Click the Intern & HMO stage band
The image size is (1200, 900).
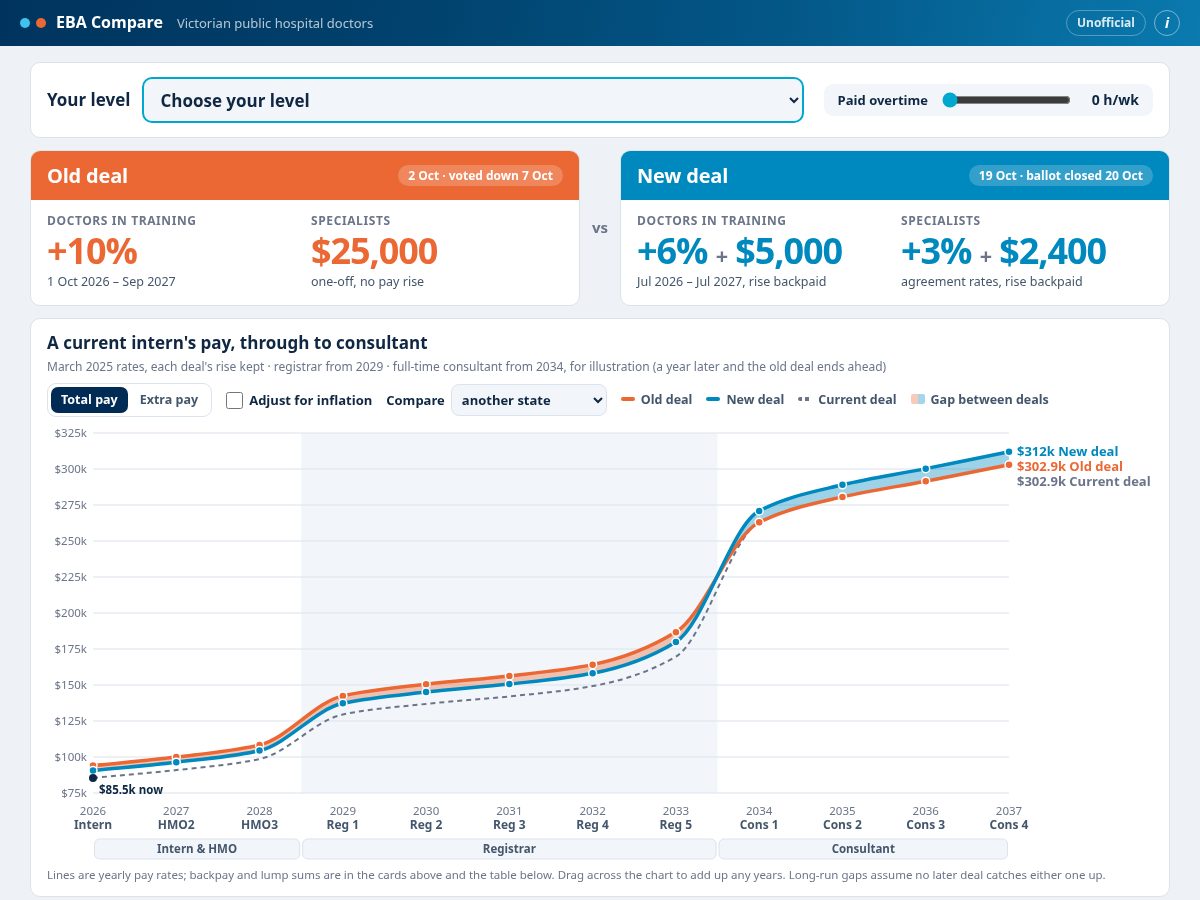(x=197, y=849)
